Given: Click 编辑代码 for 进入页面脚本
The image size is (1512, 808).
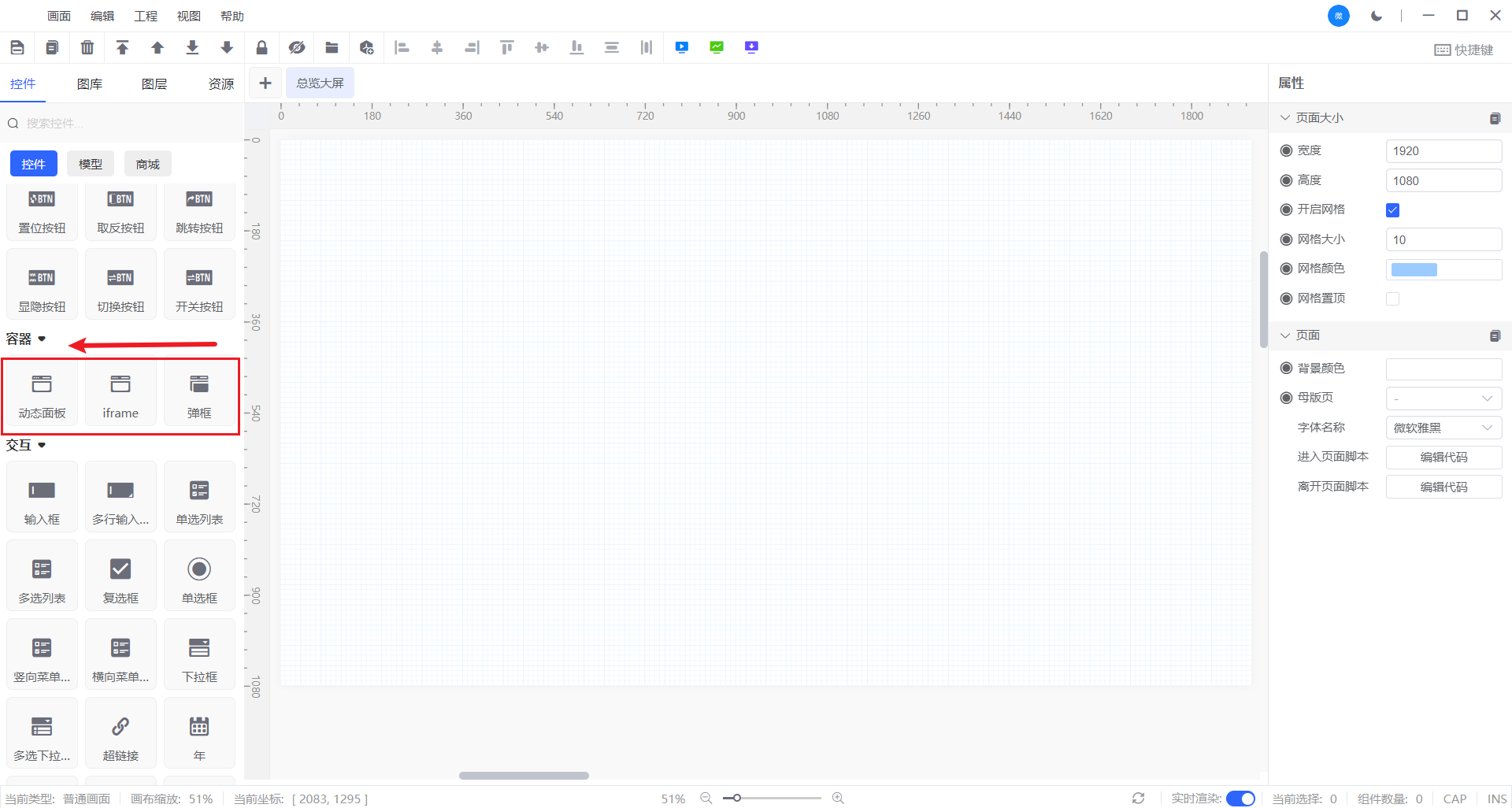Looking at the screenshot, I should point(1443,458).
